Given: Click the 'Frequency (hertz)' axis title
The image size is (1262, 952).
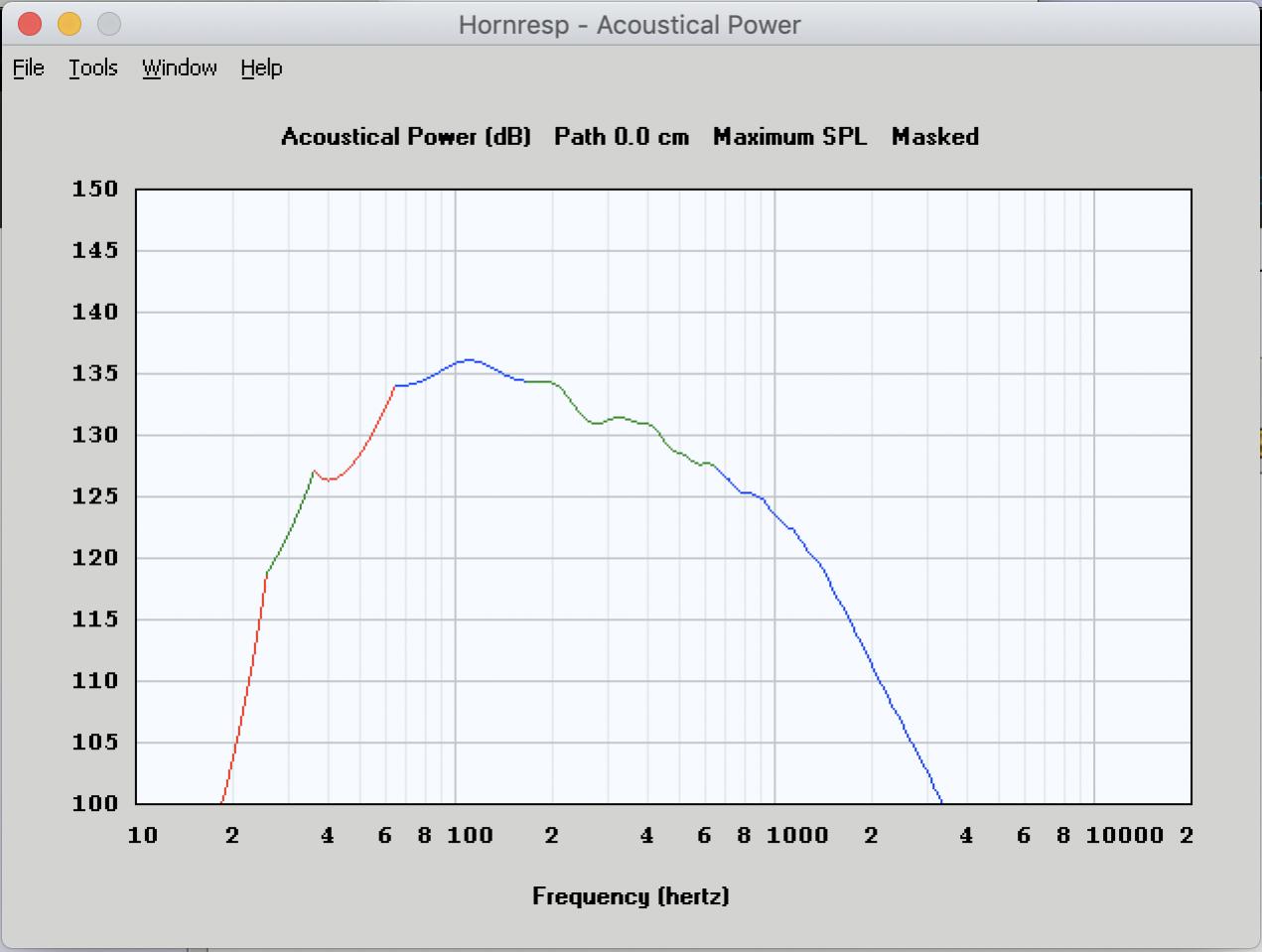Looking at the screenshot, I should (x=631, y=896).
